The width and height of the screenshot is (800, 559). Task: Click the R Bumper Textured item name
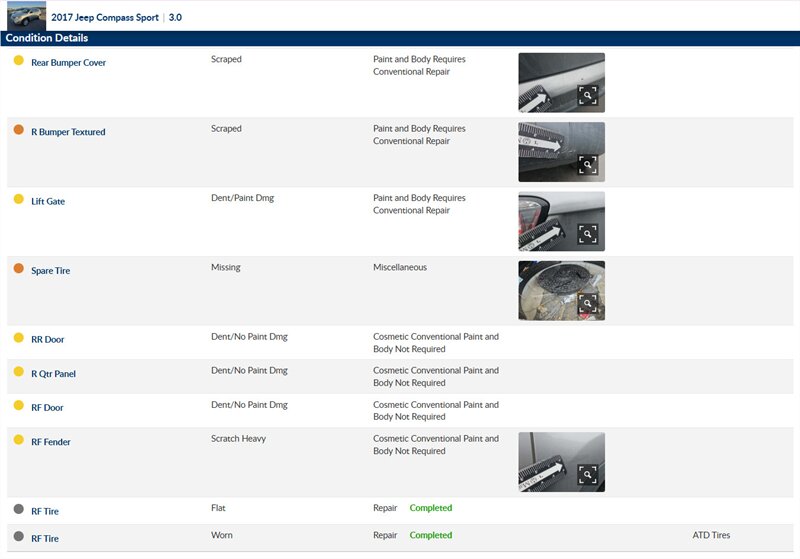click(x=68, y=132)
